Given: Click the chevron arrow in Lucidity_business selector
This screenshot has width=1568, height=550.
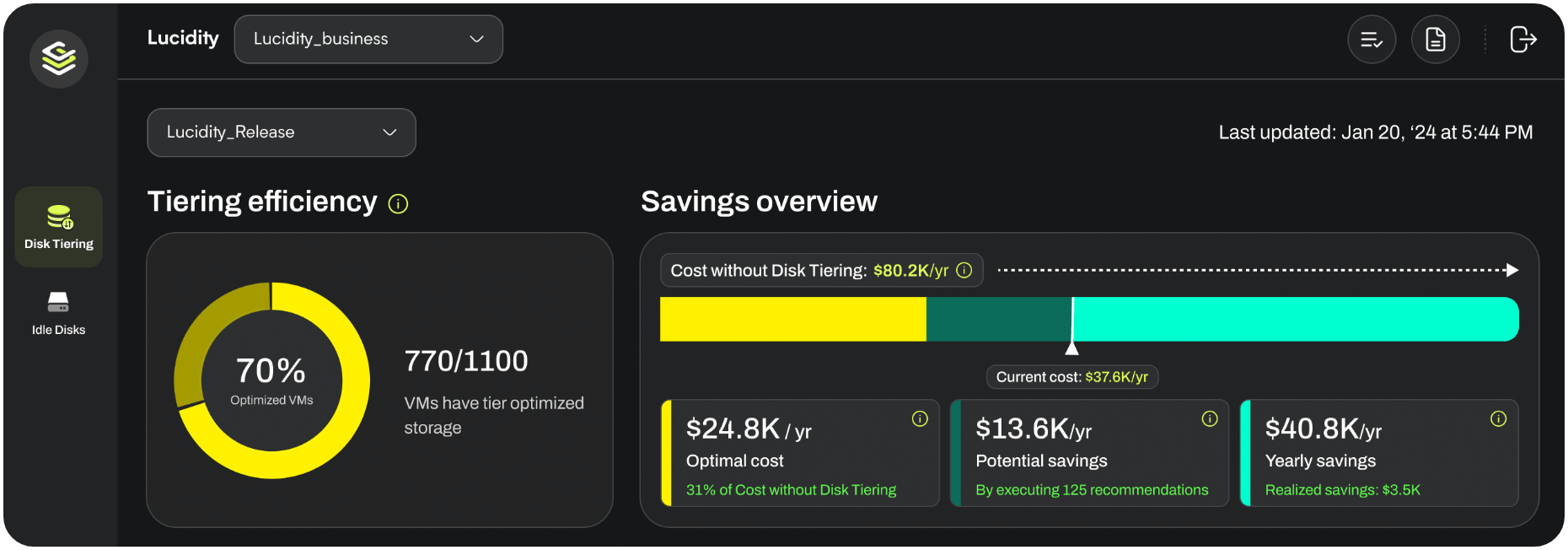Looking at the screenshot, I should coord(476,40).
